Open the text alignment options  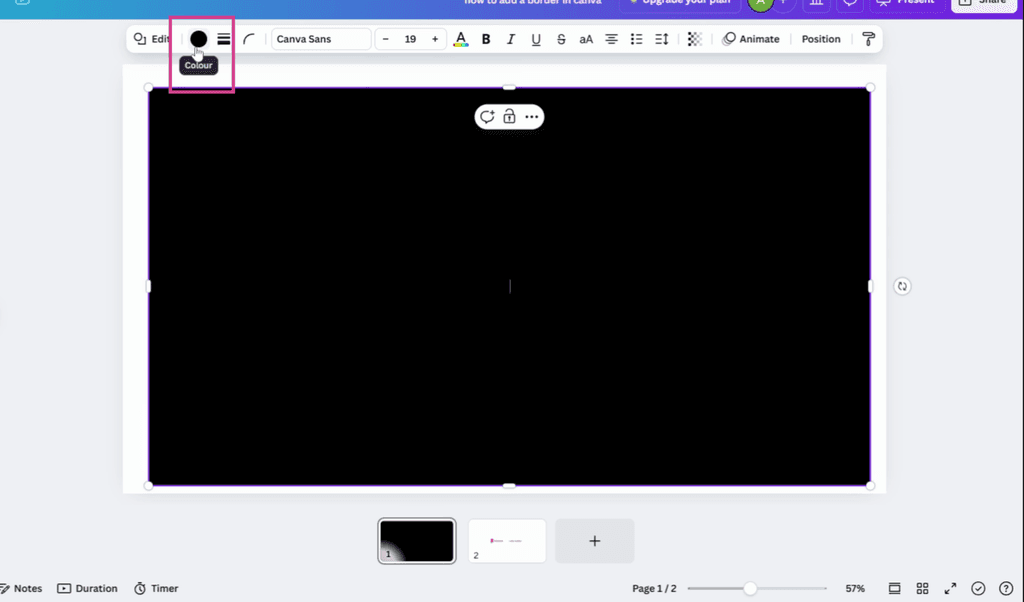[611, 38]
